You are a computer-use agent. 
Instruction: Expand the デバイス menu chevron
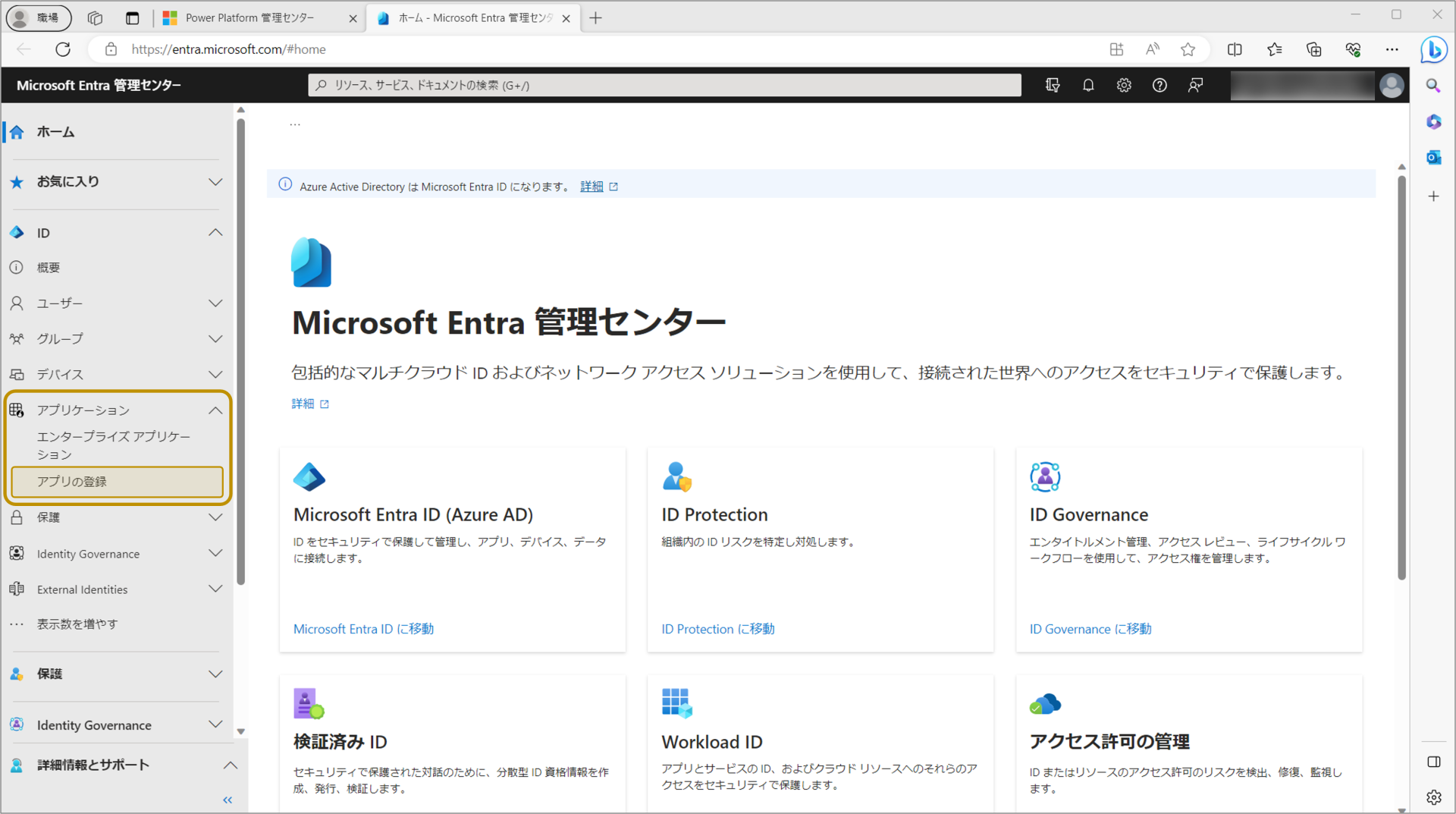click(215, 375)
